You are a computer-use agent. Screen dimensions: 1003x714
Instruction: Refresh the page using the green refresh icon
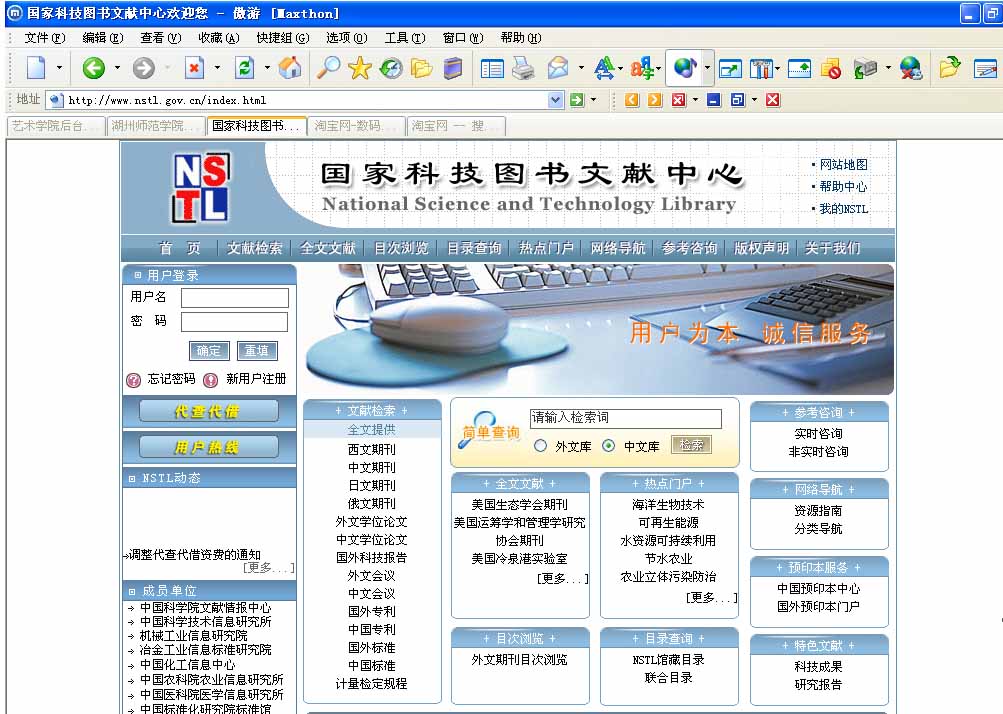[244, 67]
